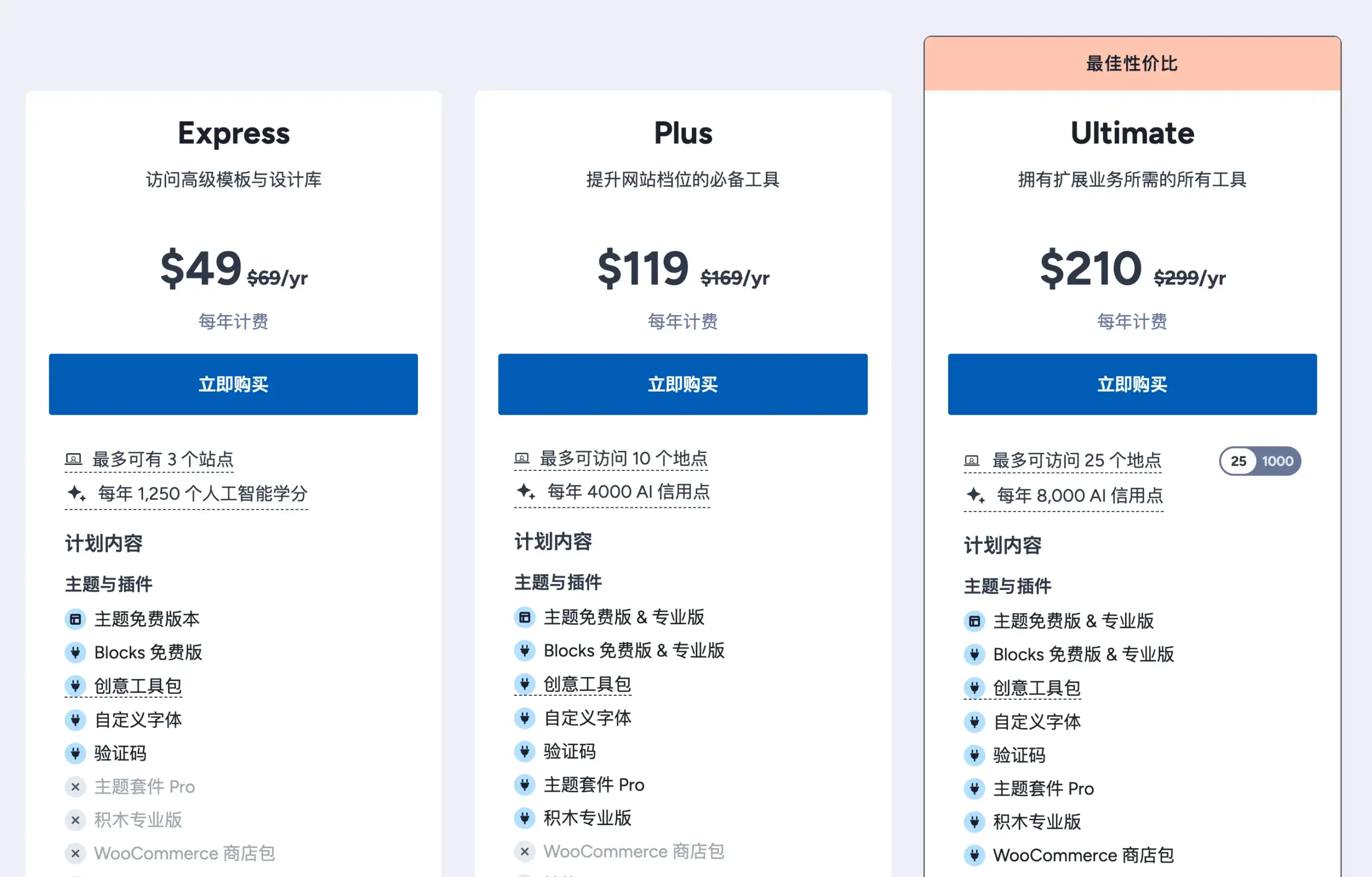Click X icon beside 积木专业版 in Express
This screenshot has width=1372, height=877.
tap(75, 820)
